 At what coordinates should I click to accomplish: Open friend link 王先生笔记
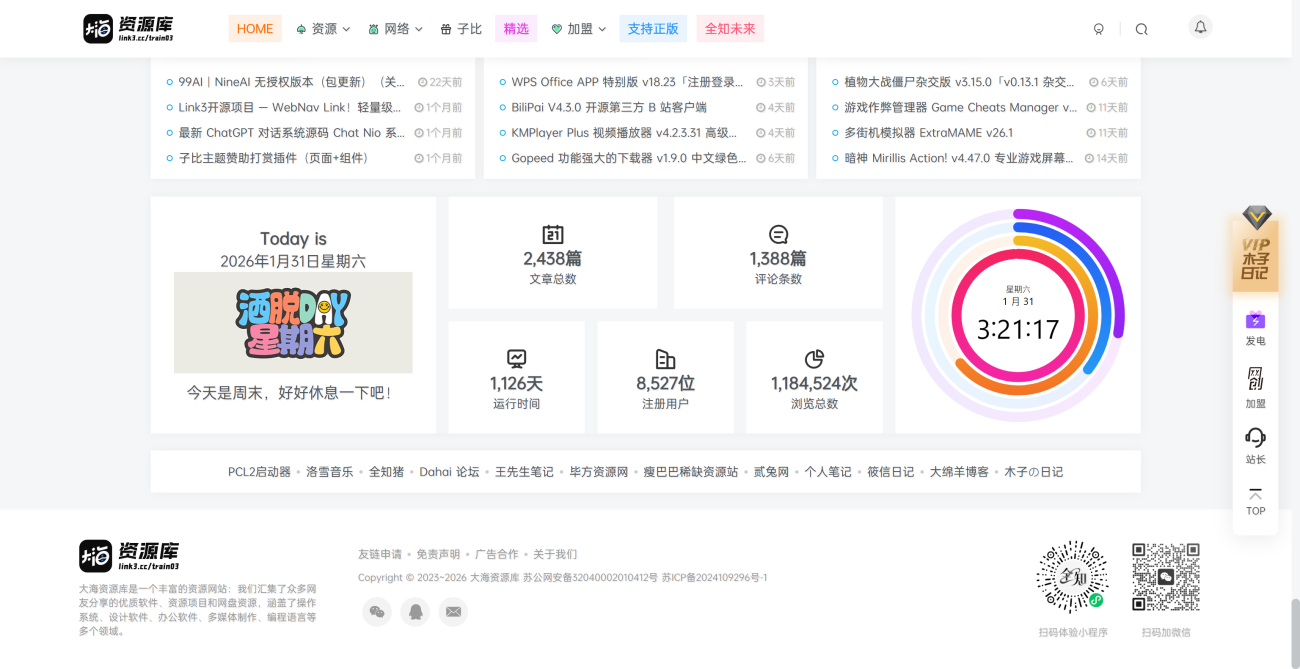[x=524, y=472]
